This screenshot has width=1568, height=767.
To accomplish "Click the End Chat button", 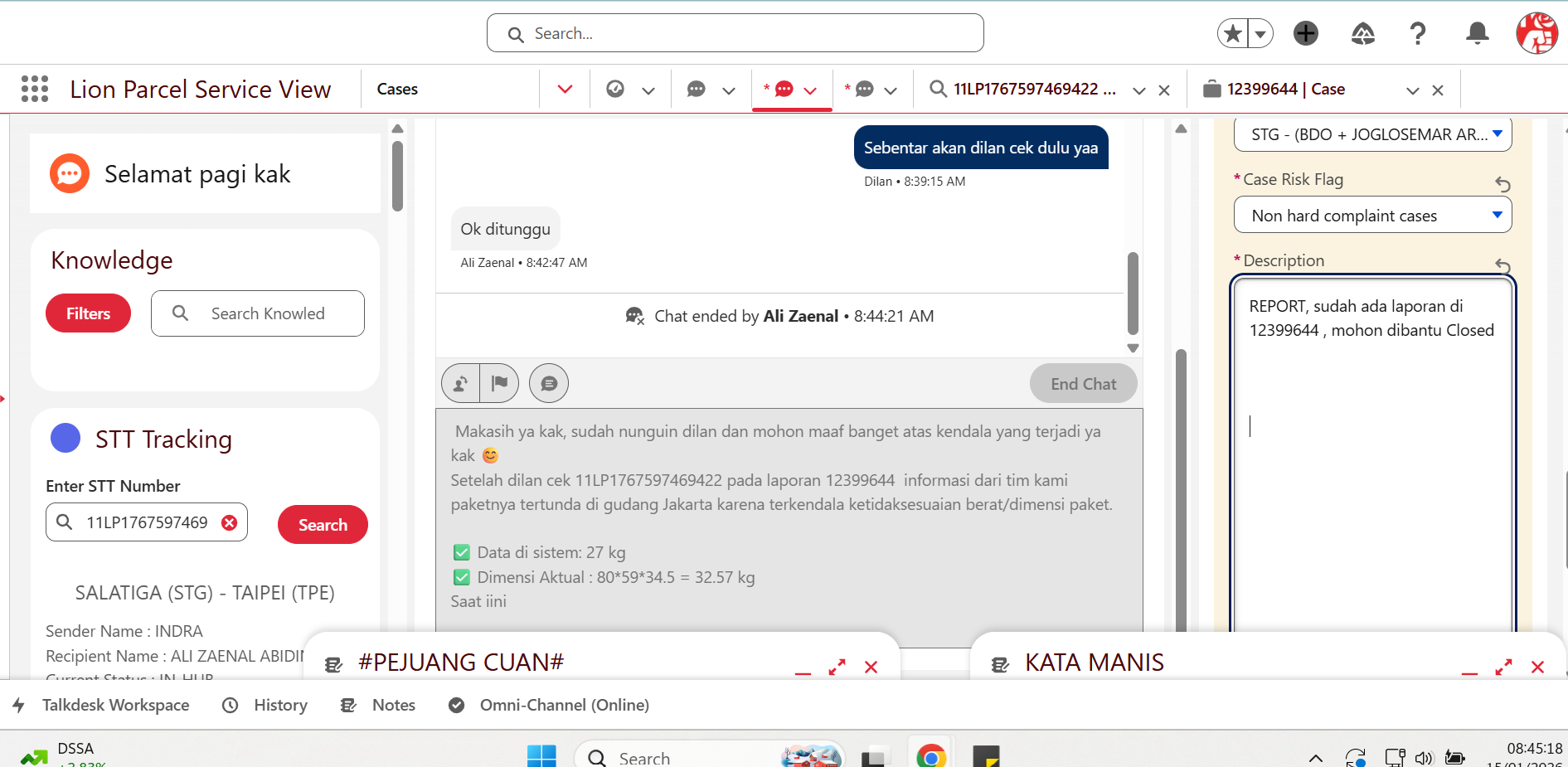I will coord(1083,384).
